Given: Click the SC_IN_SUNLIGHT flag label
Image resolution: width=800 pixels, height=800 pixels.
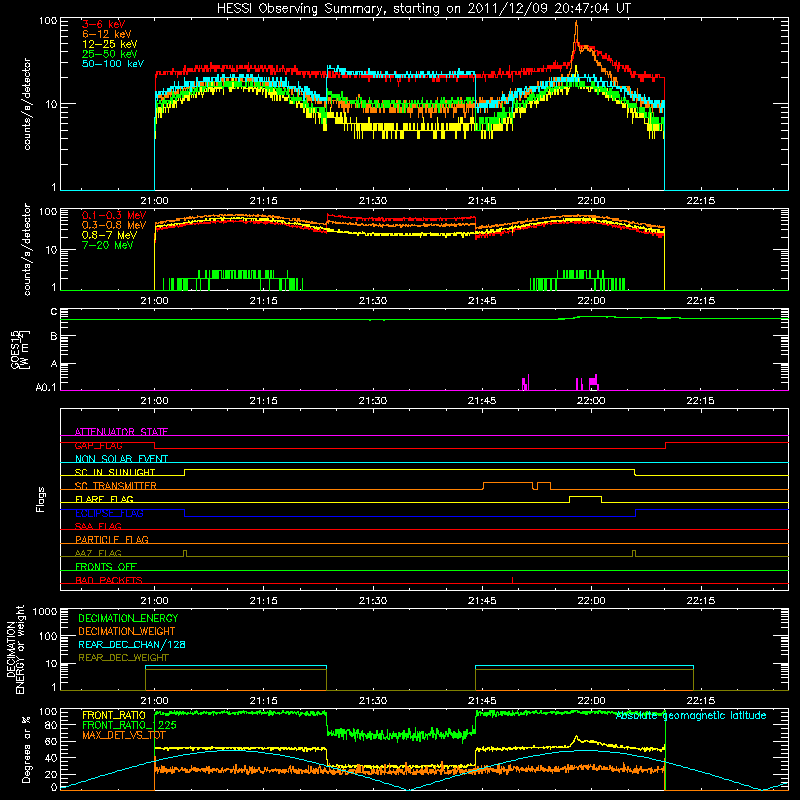Looking at the screenshot, I should [115, 472].
